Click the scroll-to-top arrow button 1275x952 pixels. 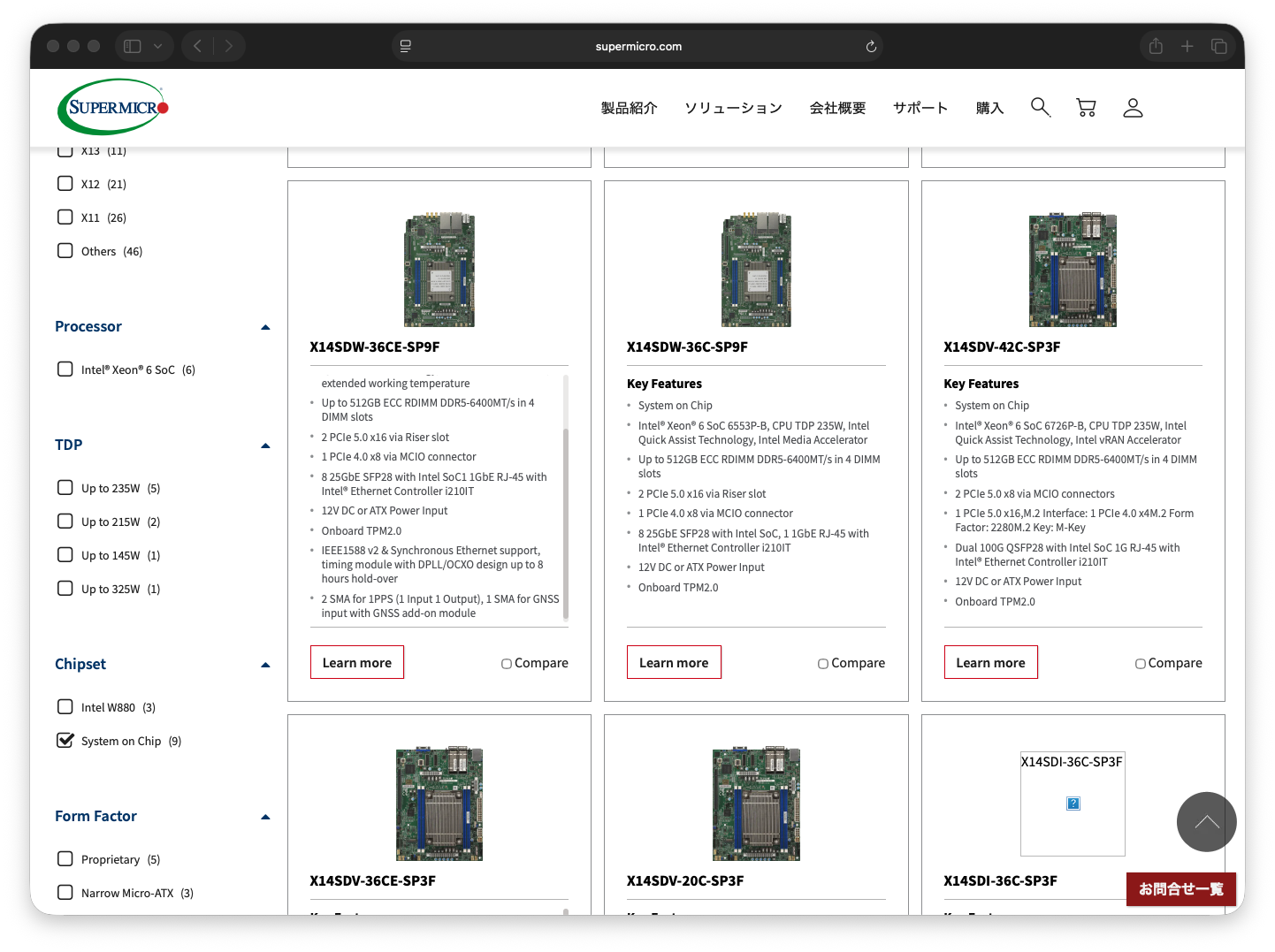click(x=1206, y=822)
